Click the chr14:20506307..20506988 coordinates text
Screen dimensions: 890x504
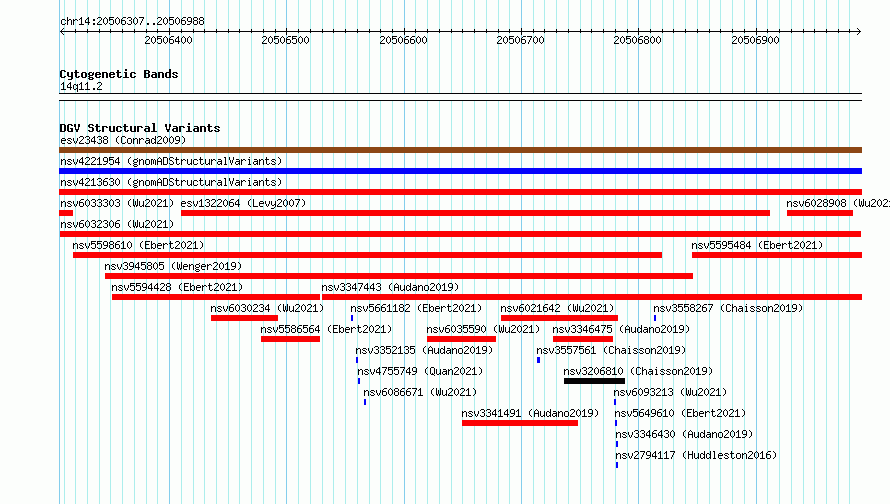pos(132,21)
